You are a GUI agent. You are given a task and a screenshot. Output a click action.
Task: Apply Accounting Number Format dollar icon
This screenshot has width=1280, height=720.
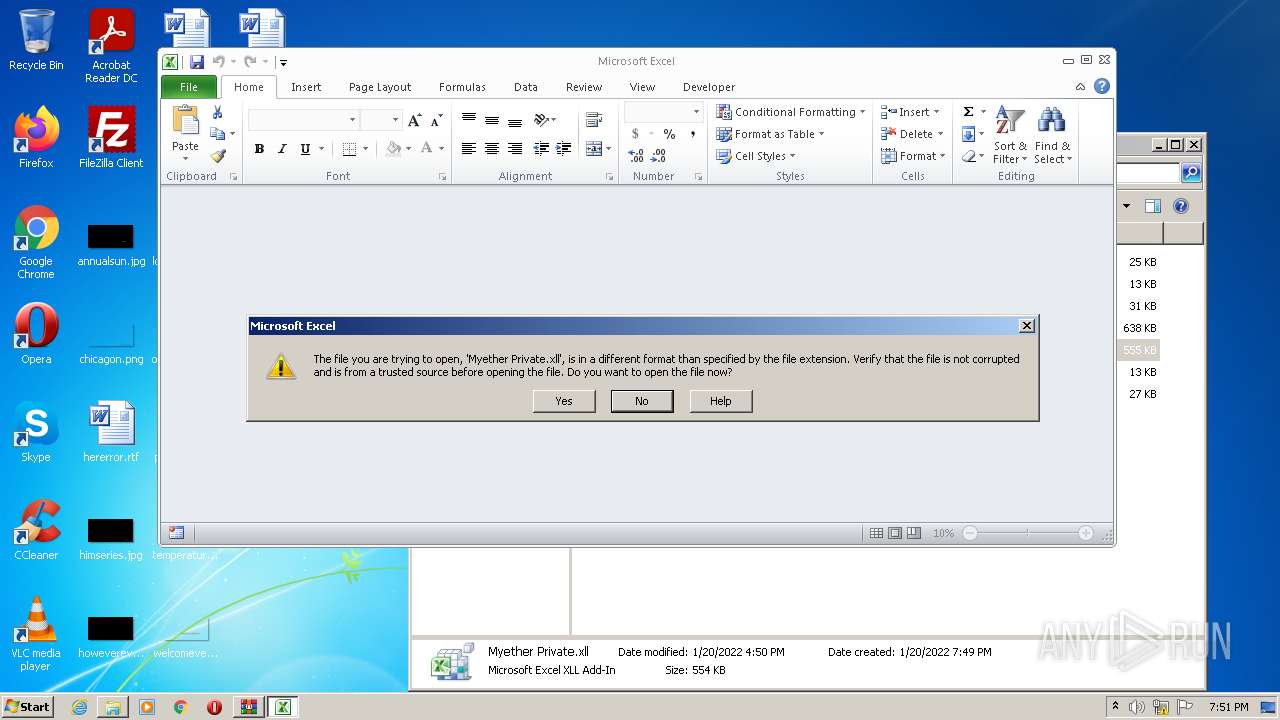pos(635,134)
